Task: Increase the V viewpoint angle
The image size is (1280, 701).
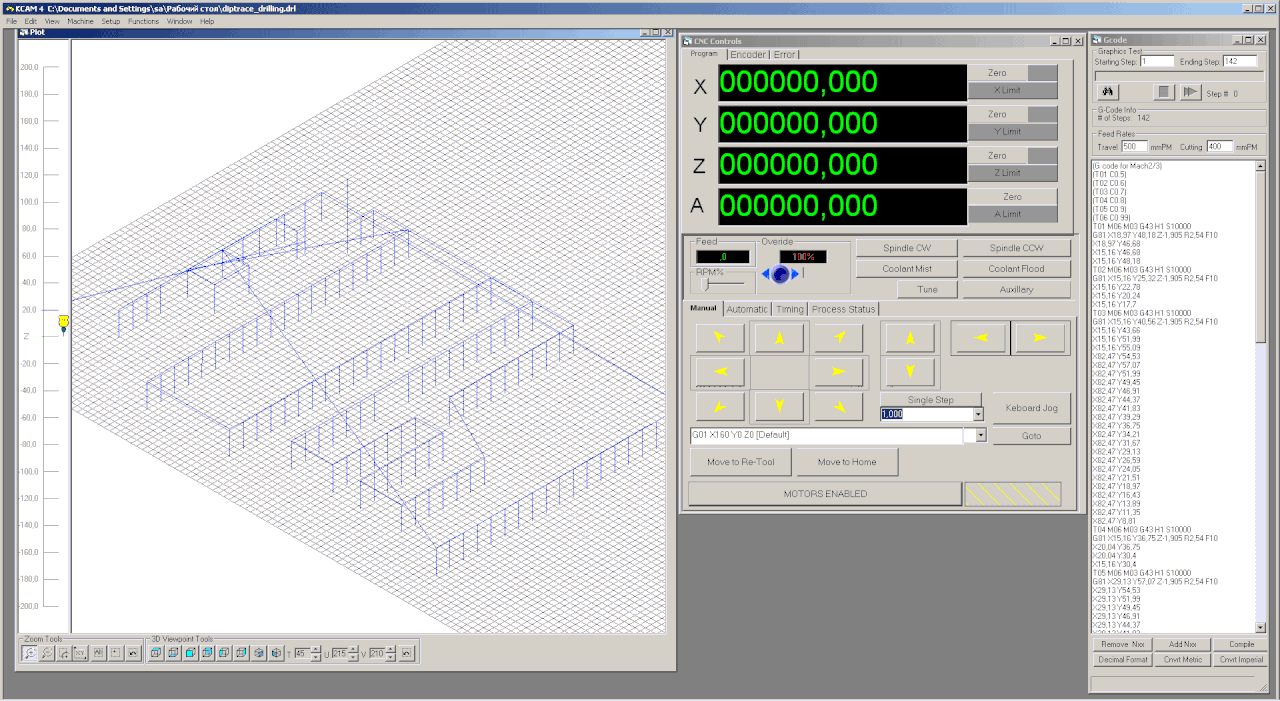Action: click(390, 649)
